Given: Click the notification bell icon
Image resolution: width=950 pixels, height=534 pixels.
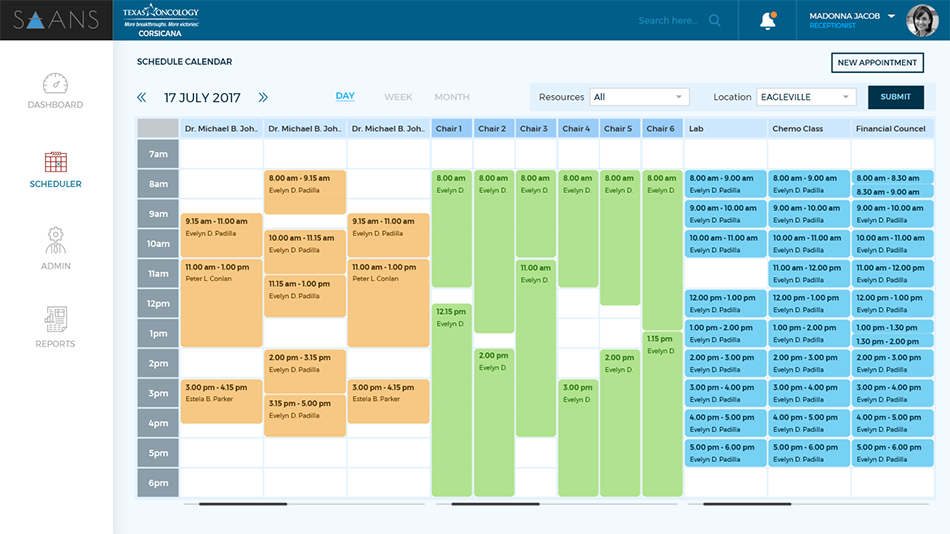Looking at the screenshot, I should click(x=768, y=21).
